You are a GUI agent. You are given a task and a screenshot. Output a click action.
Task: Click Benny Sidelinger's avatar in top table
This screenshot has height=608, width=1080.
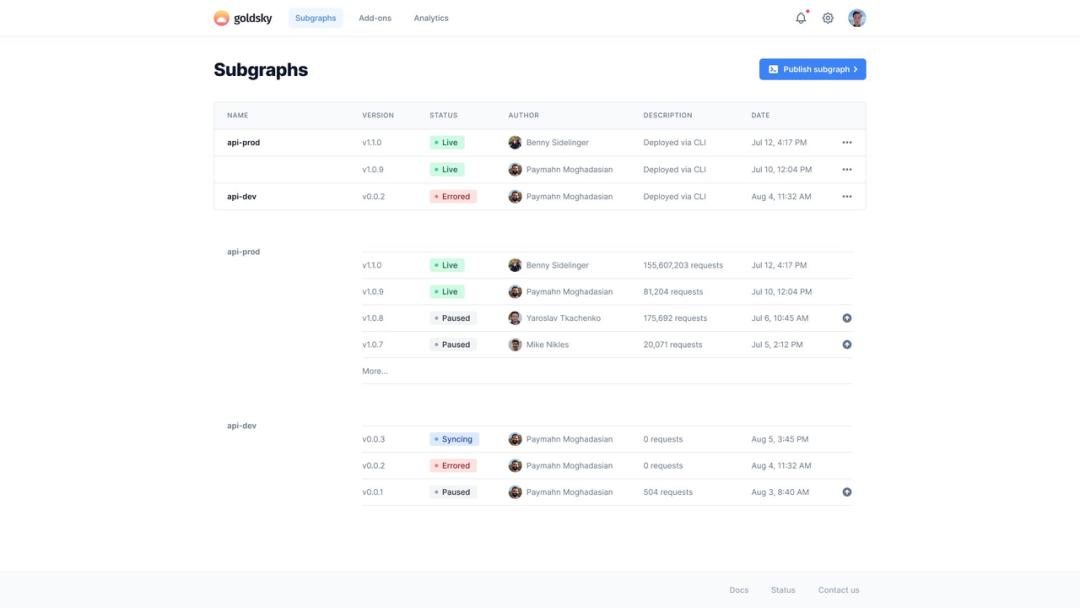tap(515, 143)
